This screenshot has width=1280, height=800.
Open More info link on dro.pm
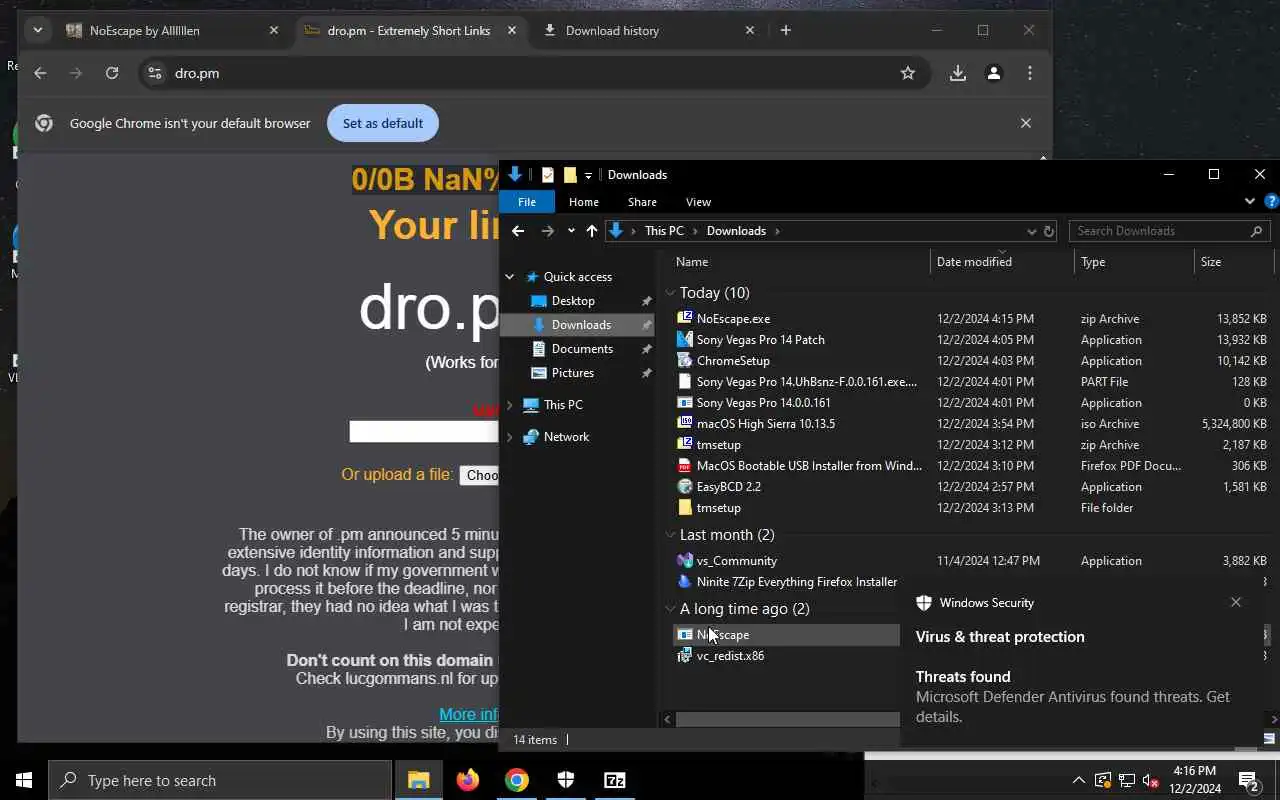point(469,714)
